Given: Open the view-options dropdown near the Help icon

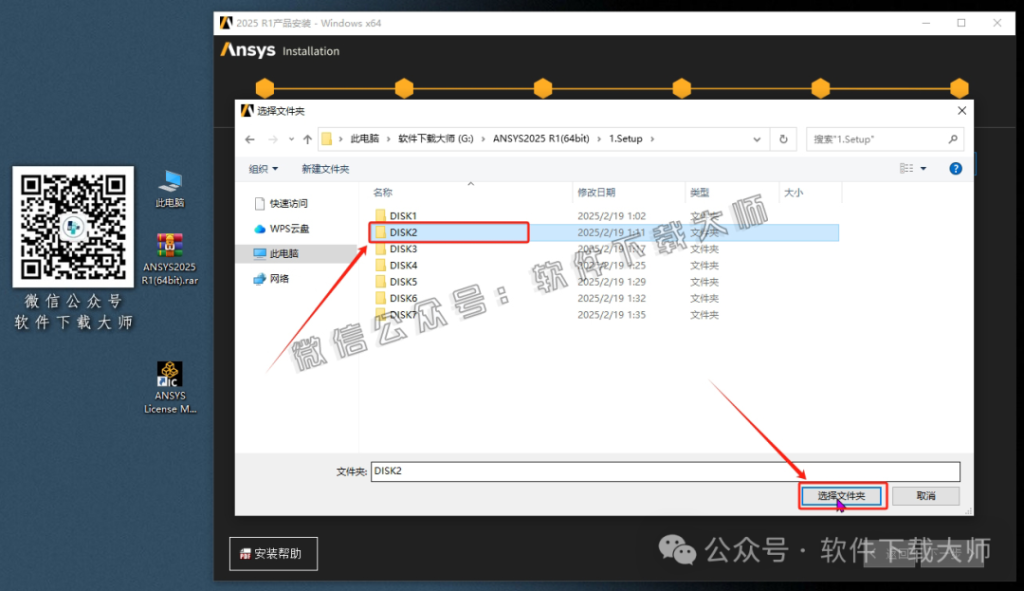Looking at the screenshot, I should click(x=922, y=167).
